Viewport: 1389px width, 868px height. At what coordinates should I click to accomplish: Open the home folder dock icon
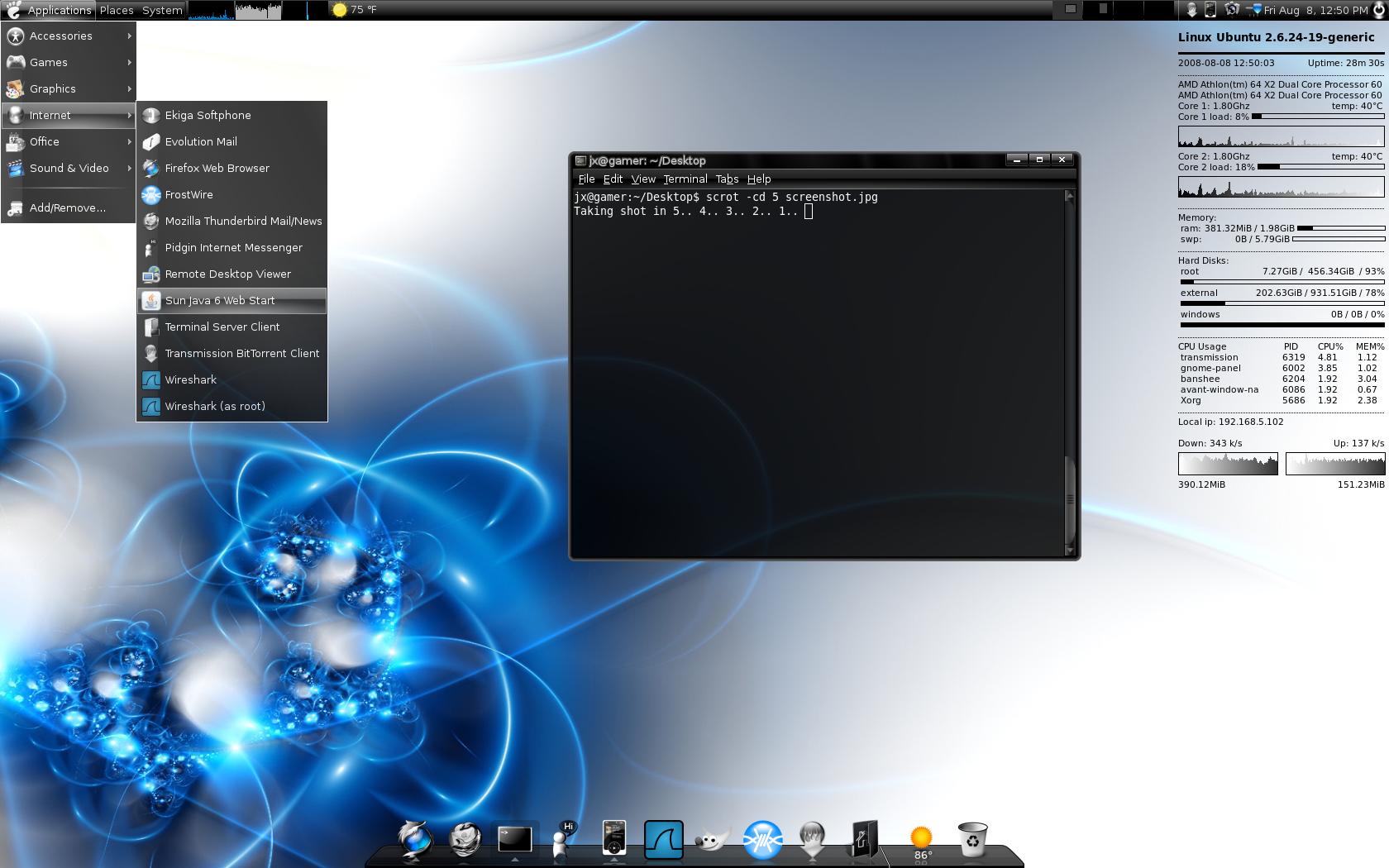(863, 840)
